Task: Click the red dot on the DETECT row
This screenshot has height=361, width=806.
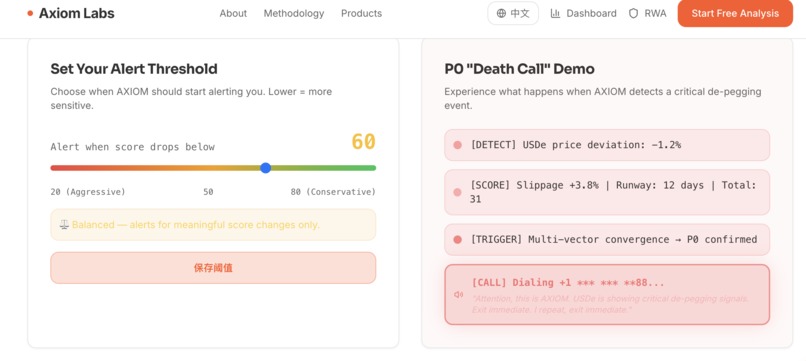Action: (457, 145)
